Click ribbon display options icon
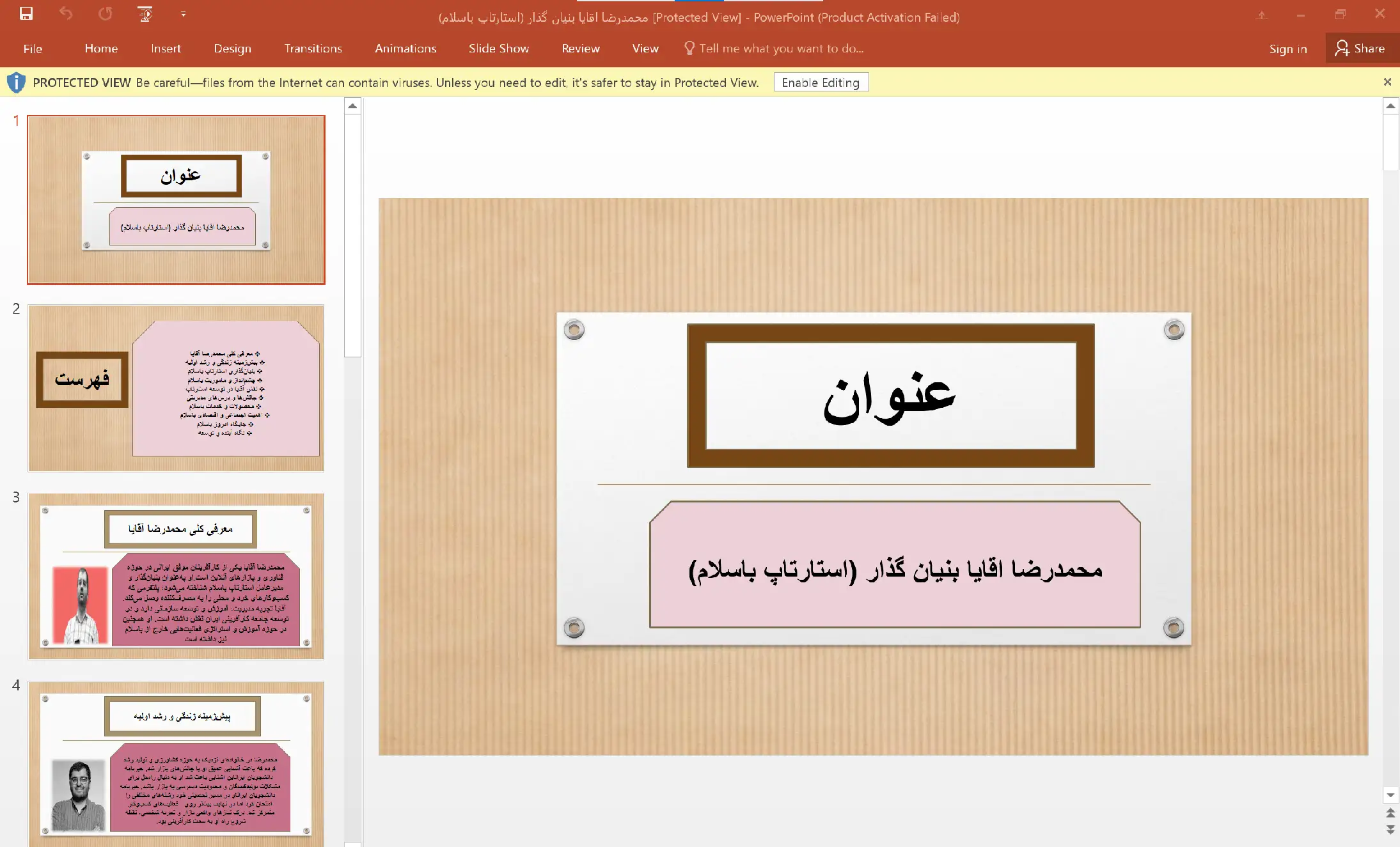The image size is (1400, 847). pyautogui.click(x=1261, y=15)
